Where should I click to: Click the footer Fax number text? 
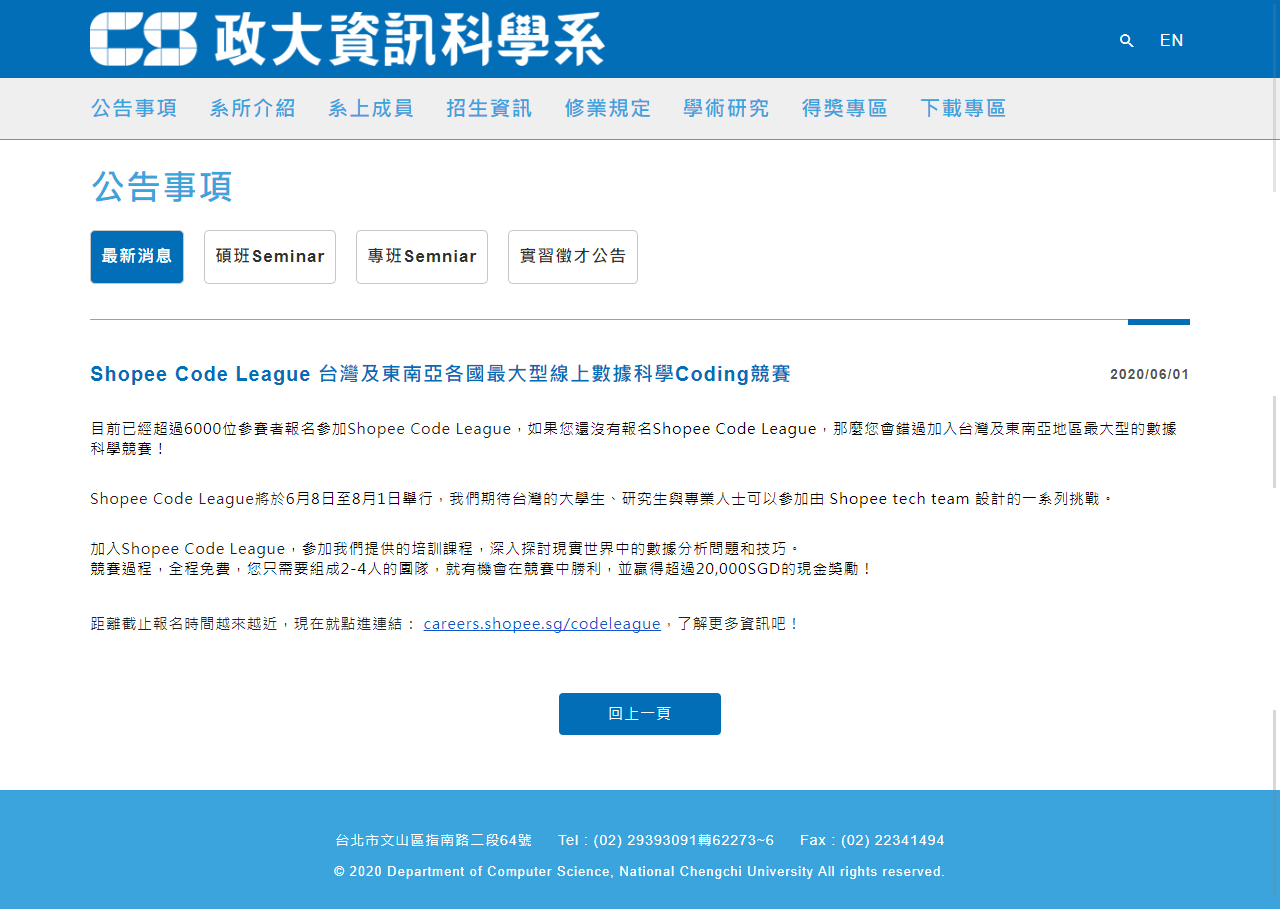pyautogui.click(x=872, y=840)
